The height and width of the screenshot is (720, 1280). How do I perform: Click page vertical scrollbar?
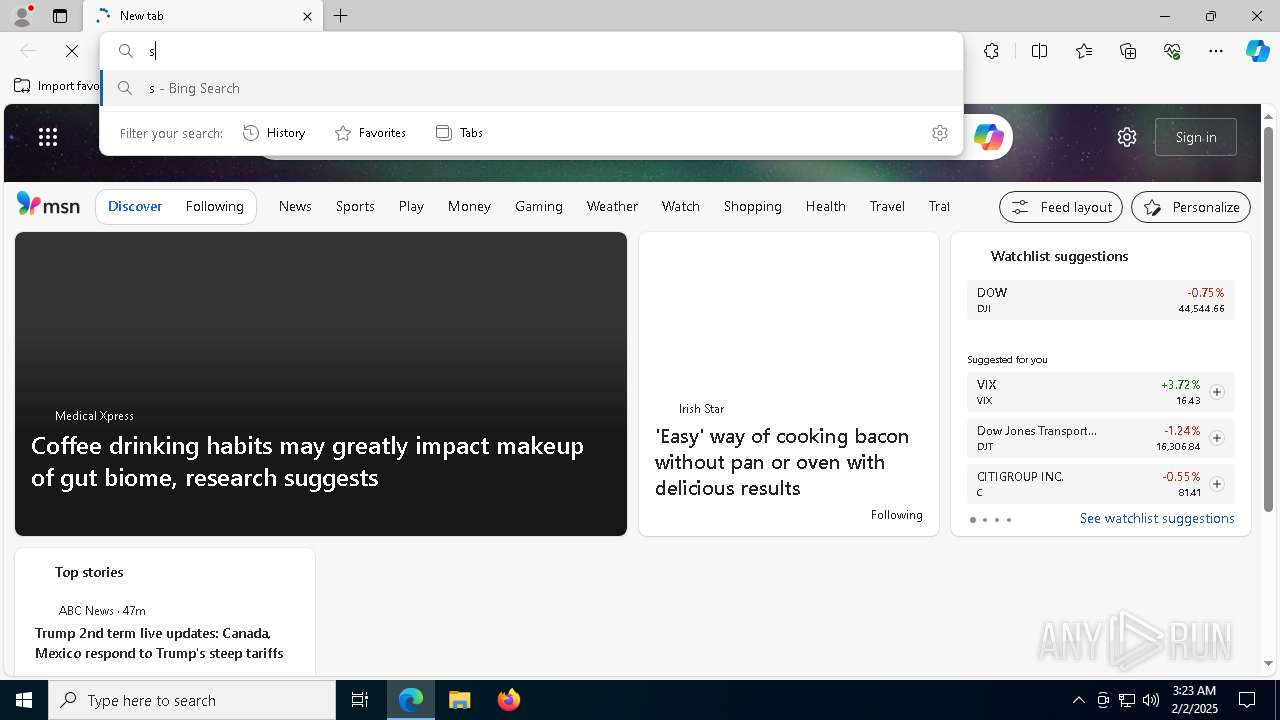[1269, 320]
